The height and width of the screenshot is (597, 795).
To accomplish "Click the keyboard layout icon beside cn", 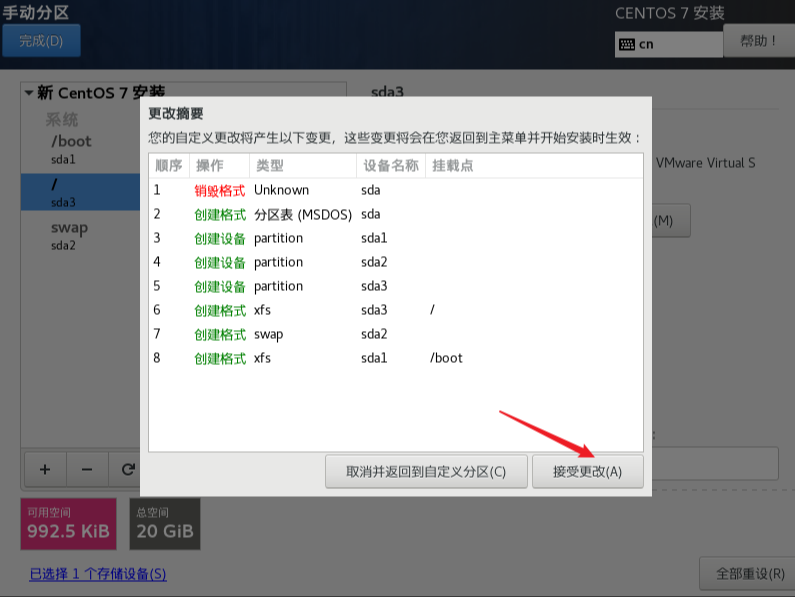I will pyautogui.click(x=627, y=45).
